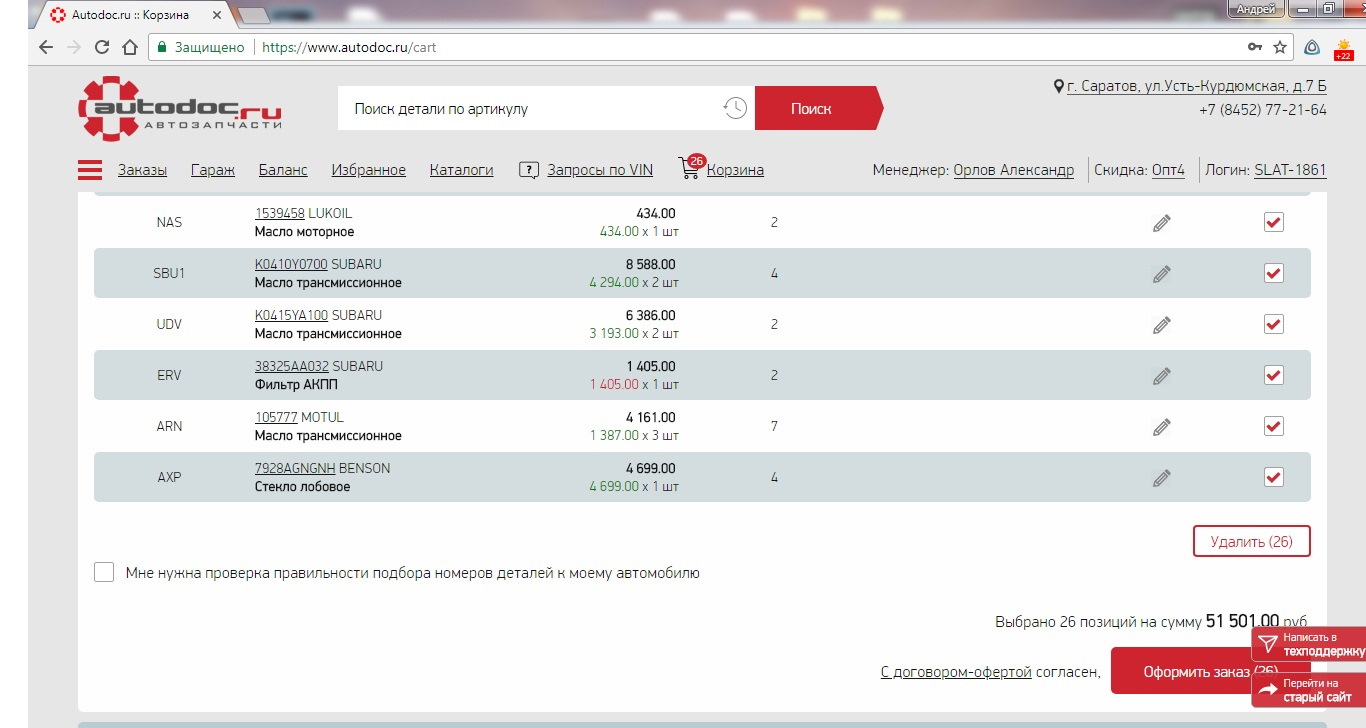Enable the part number verification checkbox
Image resolution: width=1366 pixels, height=728 pixels.
click(104, 572)
